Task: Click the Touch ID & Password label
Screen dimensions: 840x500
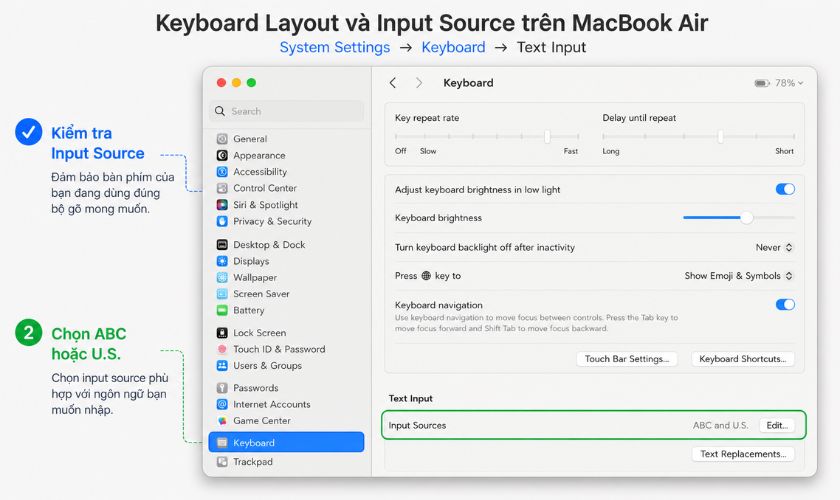Action: (x=279, y=349)
